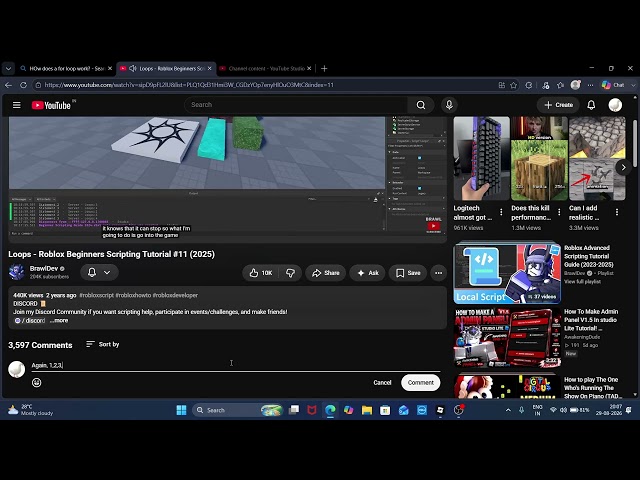
Task: Open BrawlDev channel avatar
Action: coord(17,272)
